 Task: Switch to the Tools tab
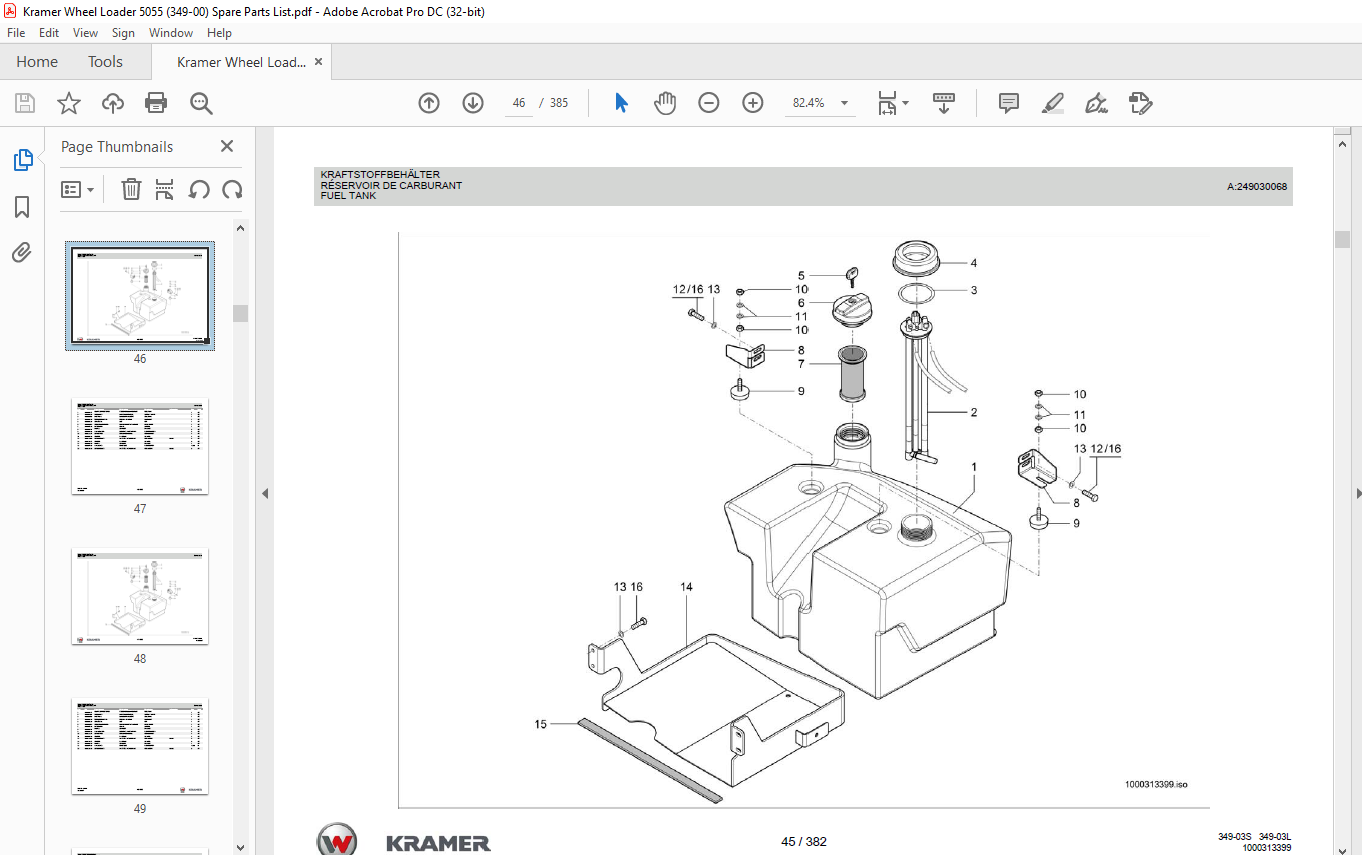click(105, 62)
